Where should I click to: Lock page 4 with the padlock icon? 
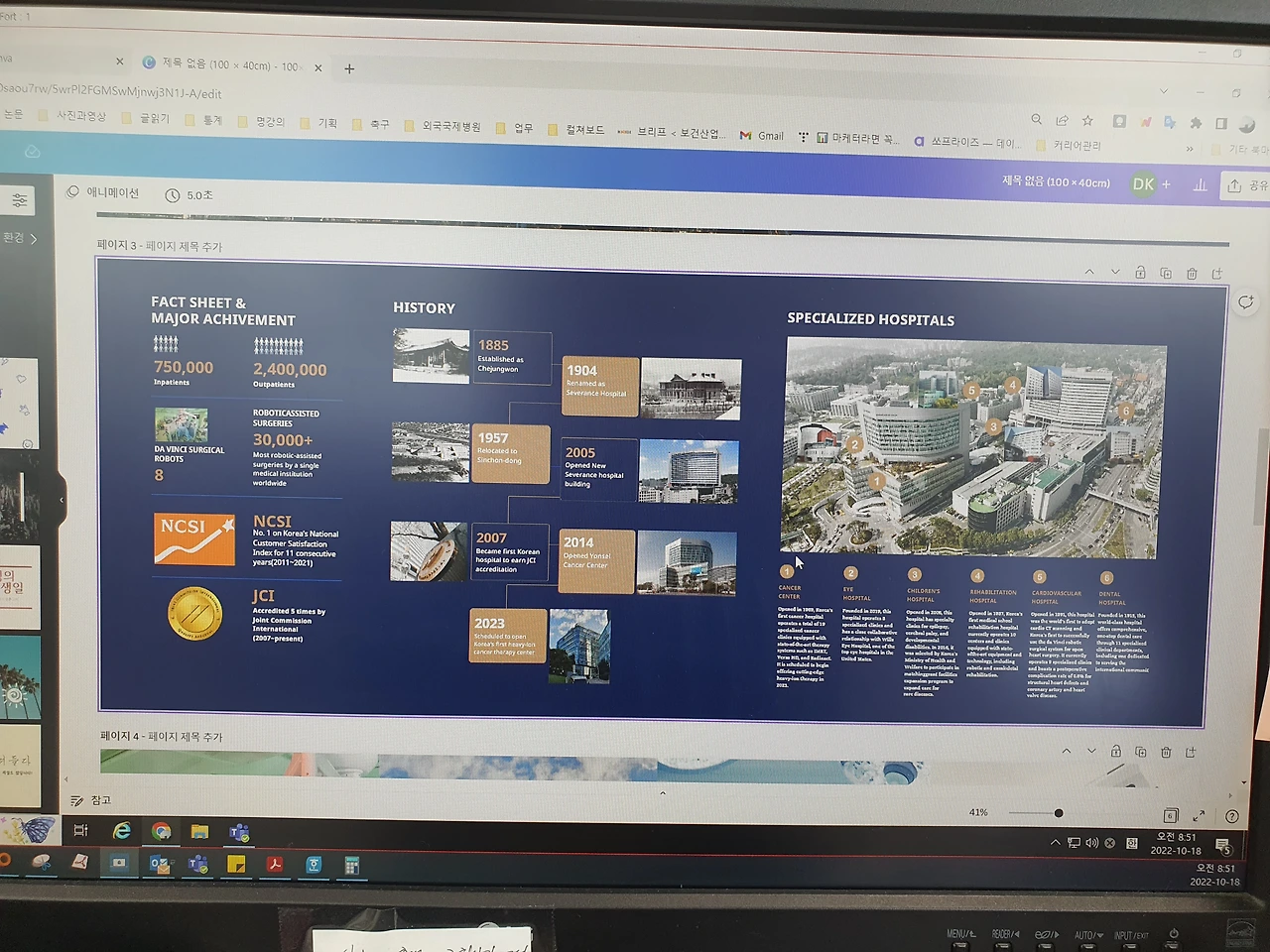[x=1115, y=752]
